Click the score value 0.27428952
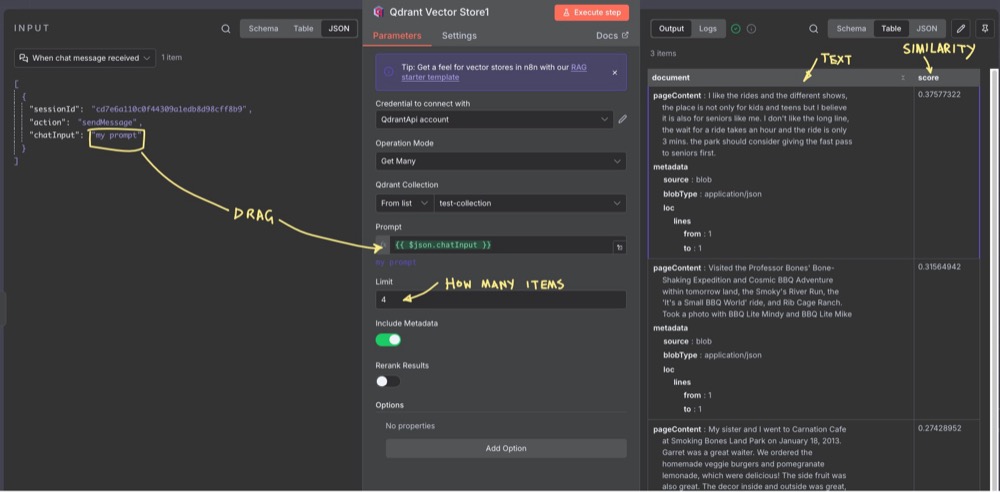 [939, 428]
